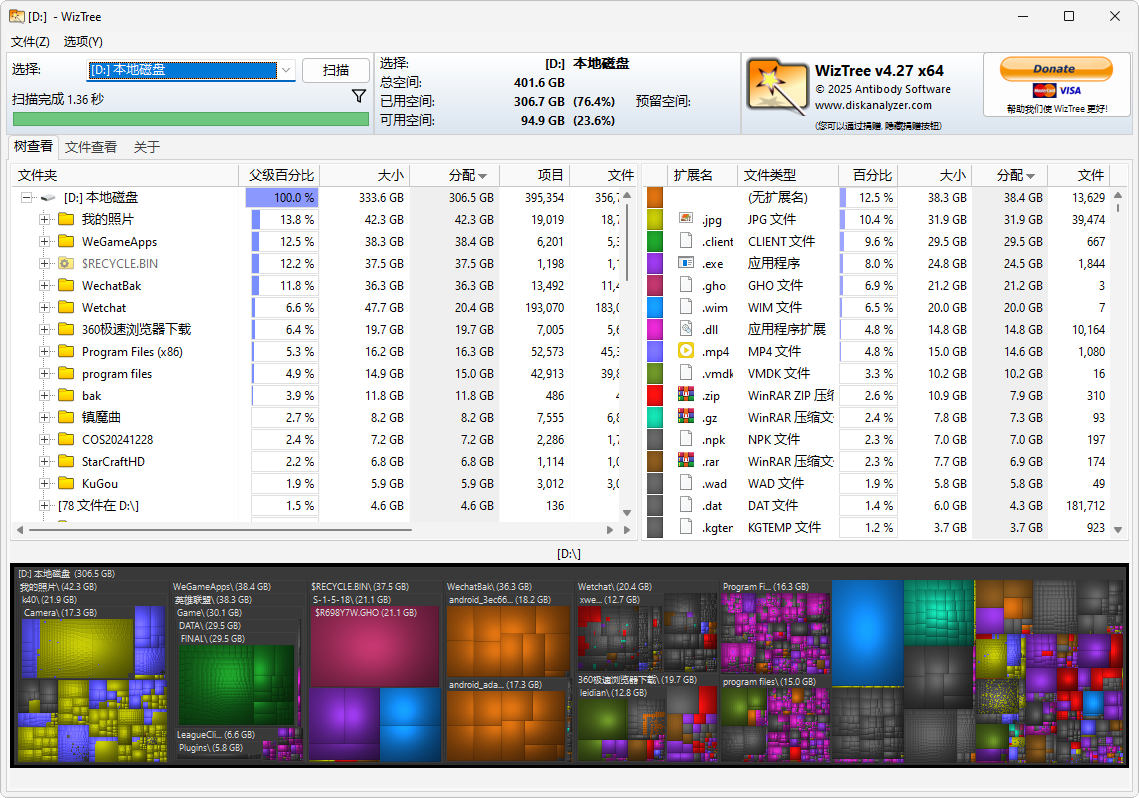
Task: Switch to the 文件查看 tab
Action: point(91,147)
